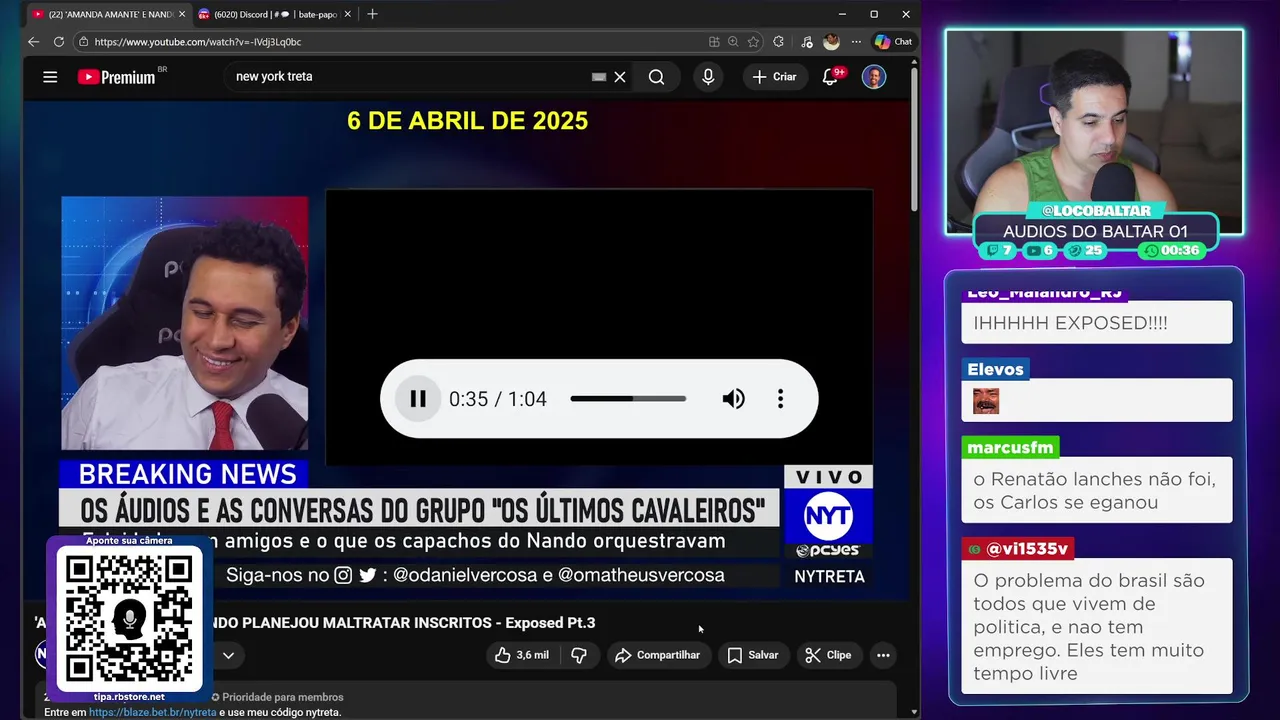Save the video with Salvar
This screenshot has width=1280, height=720.
click(752, 655)
